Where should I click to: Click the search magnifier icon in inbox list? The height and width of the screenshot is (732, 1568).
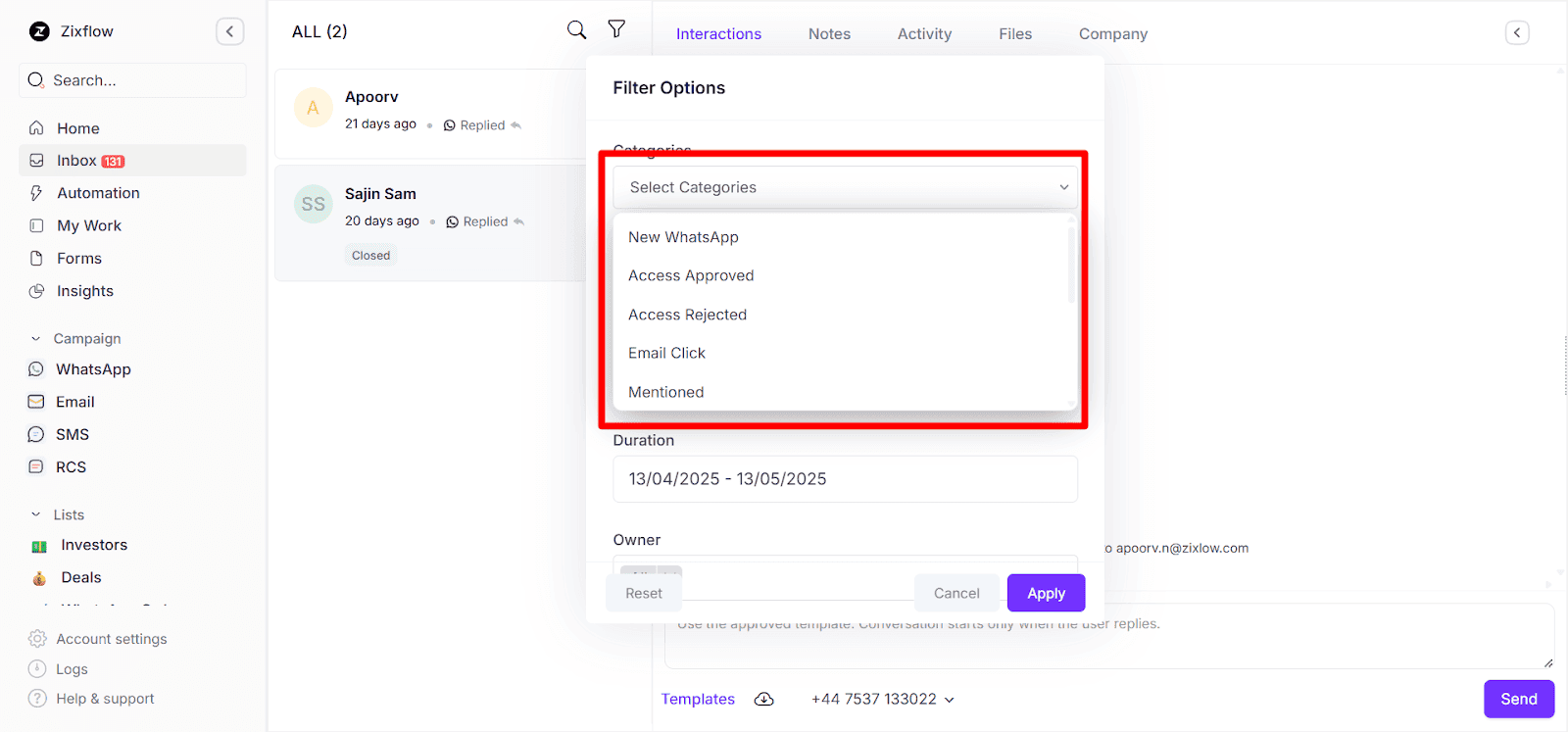(x=576, y=30)
